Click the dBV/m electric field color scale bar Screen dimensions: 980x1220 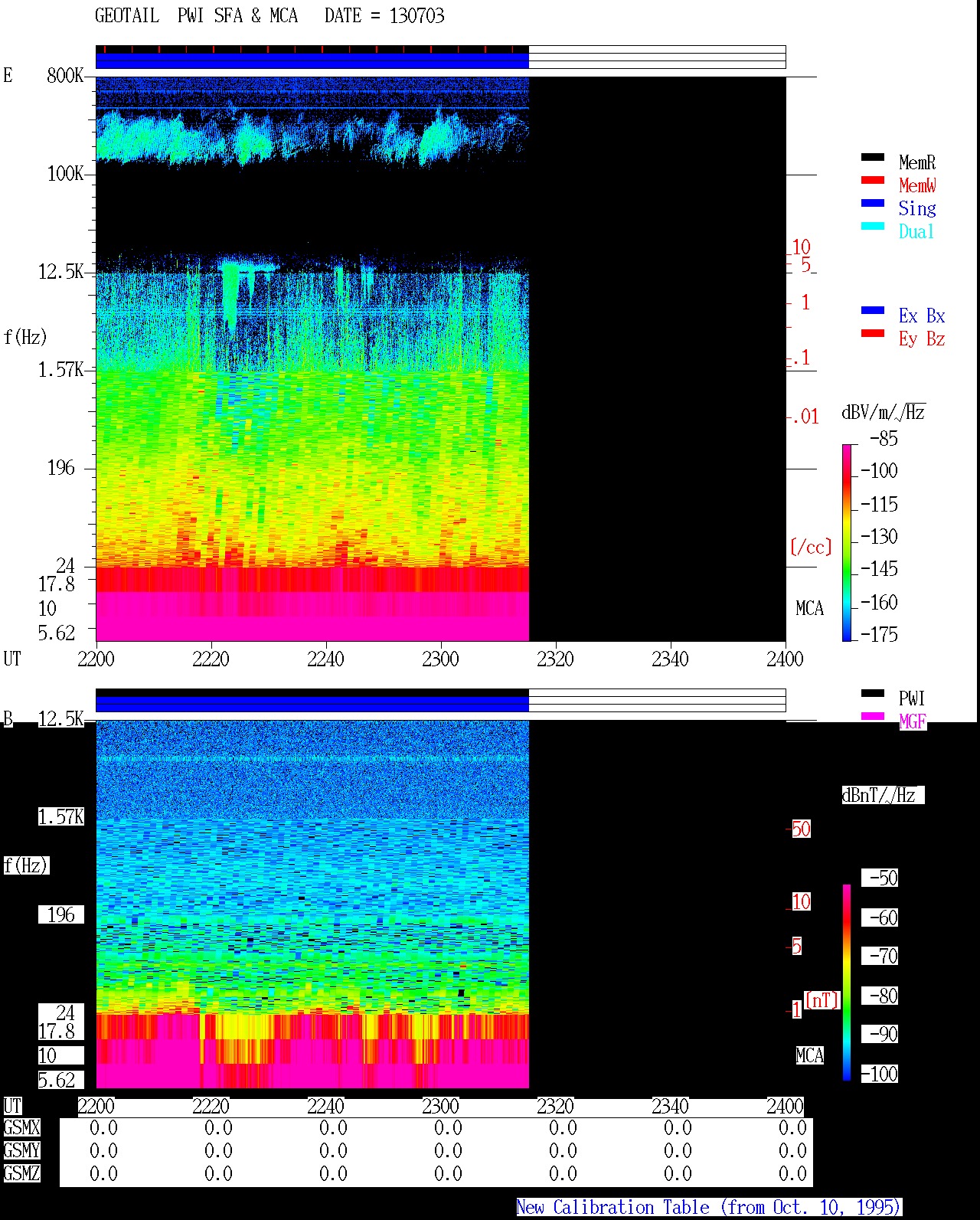coord(847,542)
